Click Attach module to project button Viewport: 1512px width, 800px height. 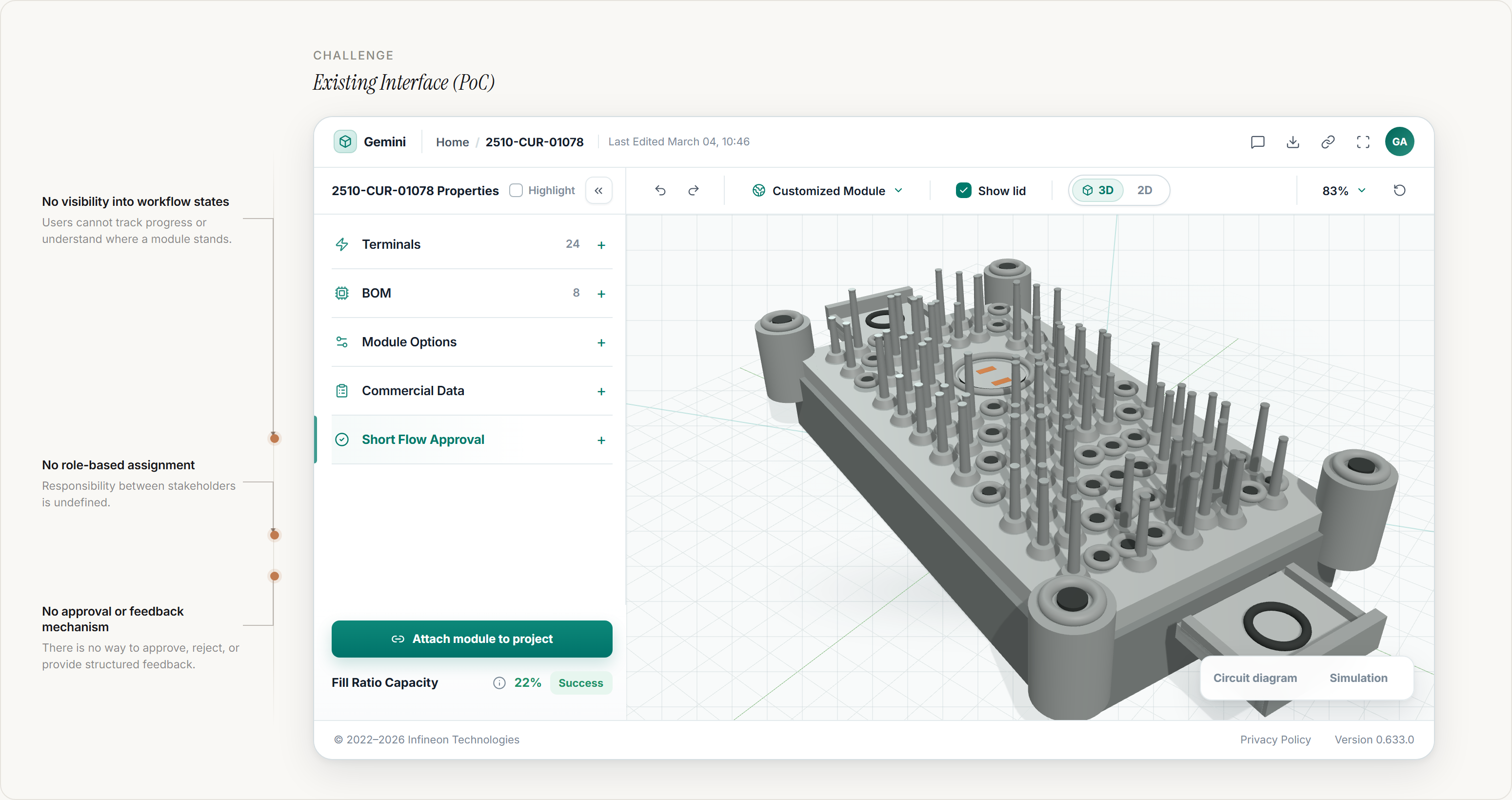(x=472, y=639)
